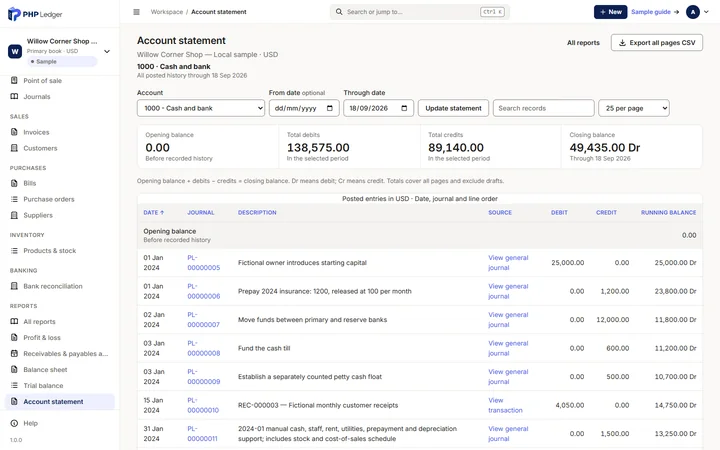The image size is (720, 450).
Task: Open journal PL-00000010
Action: (203, 405)
